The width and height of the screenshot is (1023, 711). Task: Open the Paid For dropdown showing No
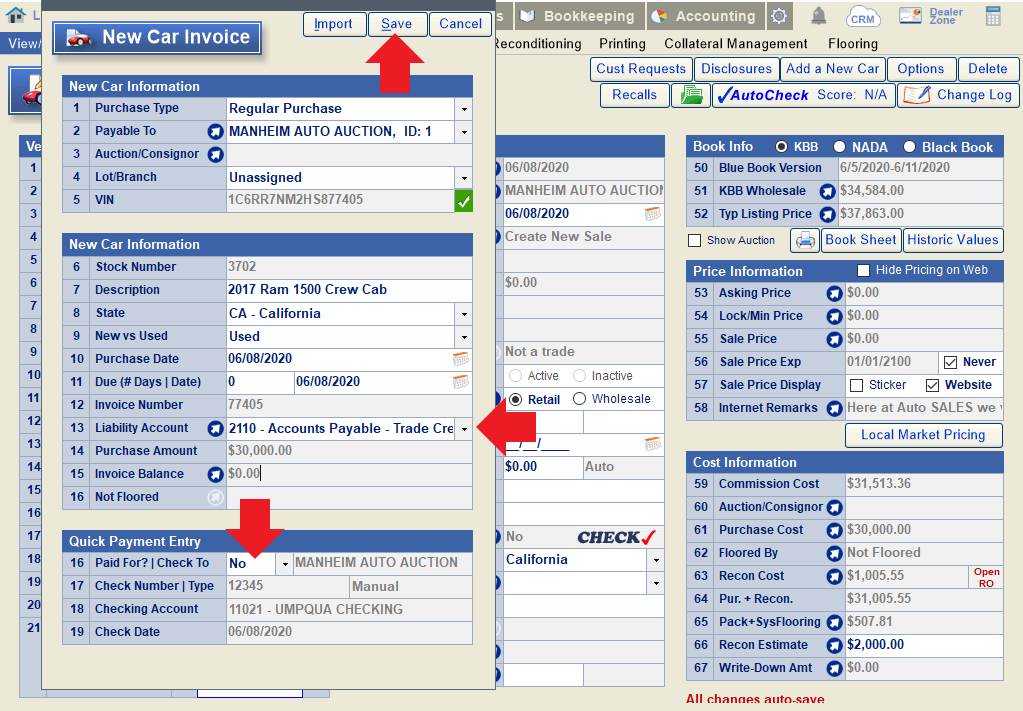pos(284,564)
